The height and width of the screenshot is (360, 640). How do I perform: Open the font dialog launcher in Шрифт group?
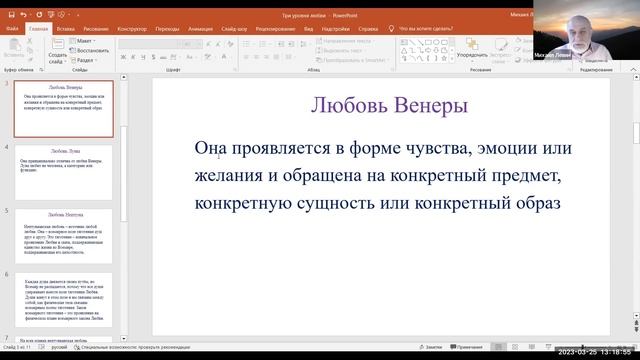235,70
